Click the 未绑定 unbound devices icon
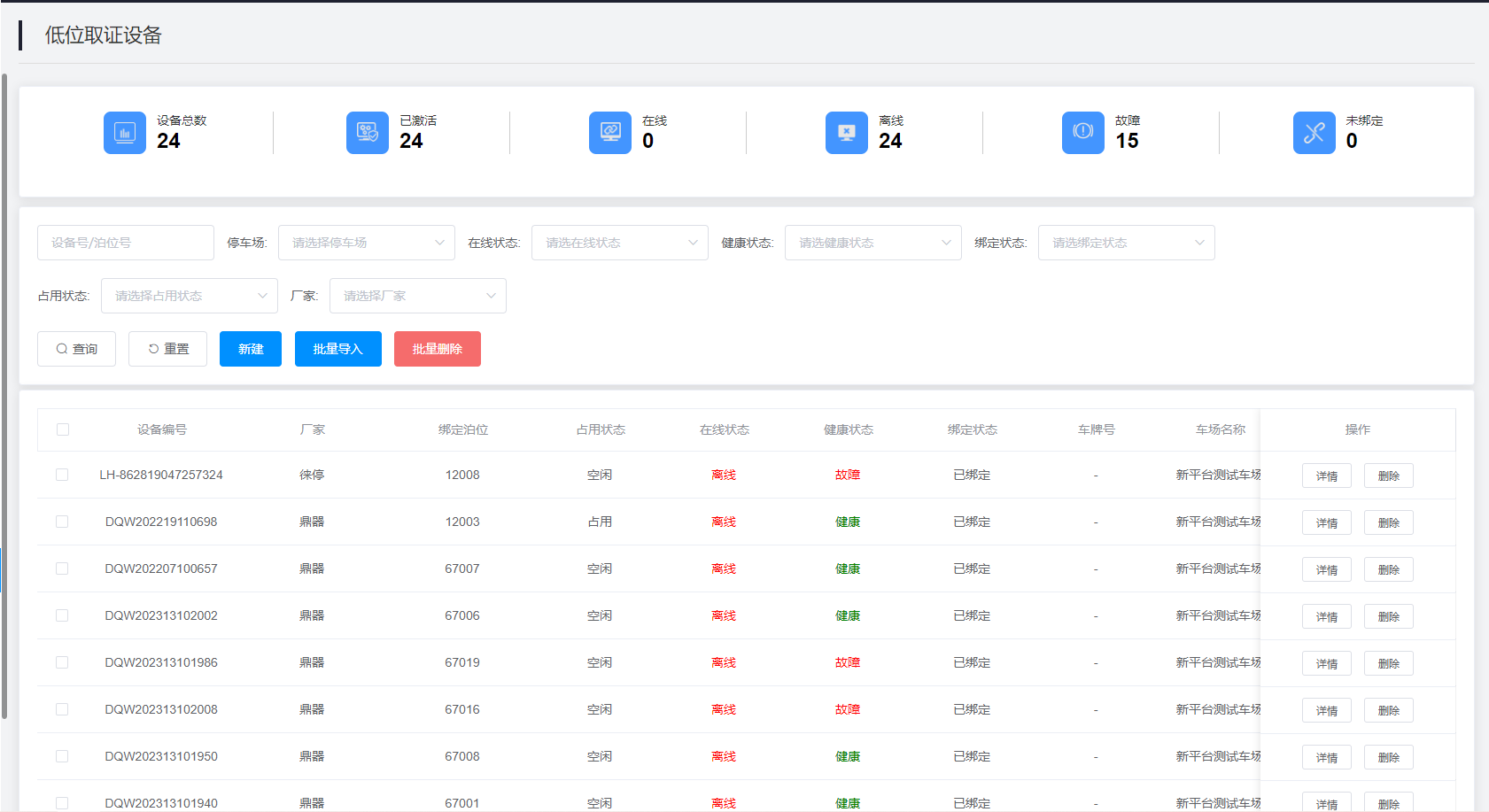The height and width of the screenshot is (812, 1489). (x=1315, y=133)
